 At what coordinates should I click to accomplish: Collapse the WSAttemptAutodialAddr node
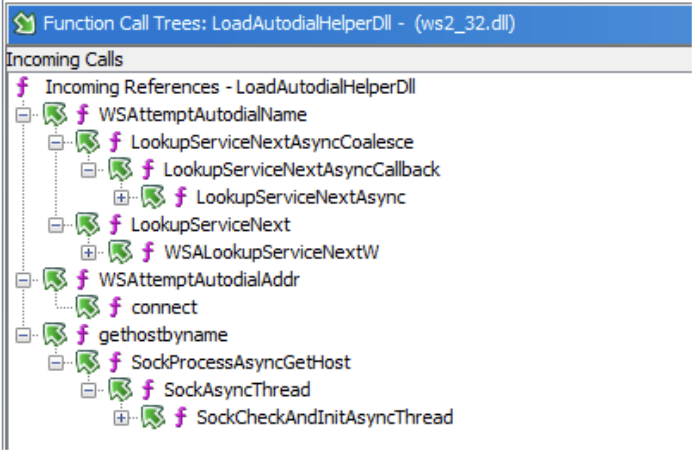23,280
